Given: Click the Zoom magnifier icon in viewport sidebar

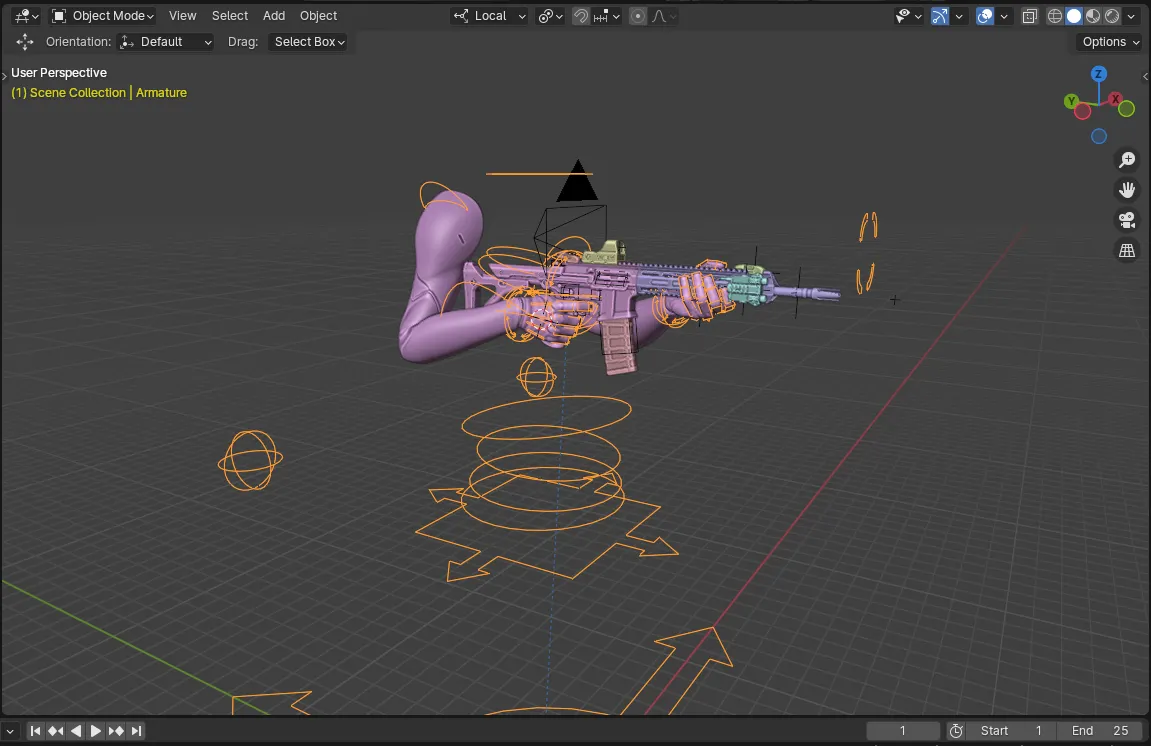Looking at the screenshot, I should (1127, 159).
